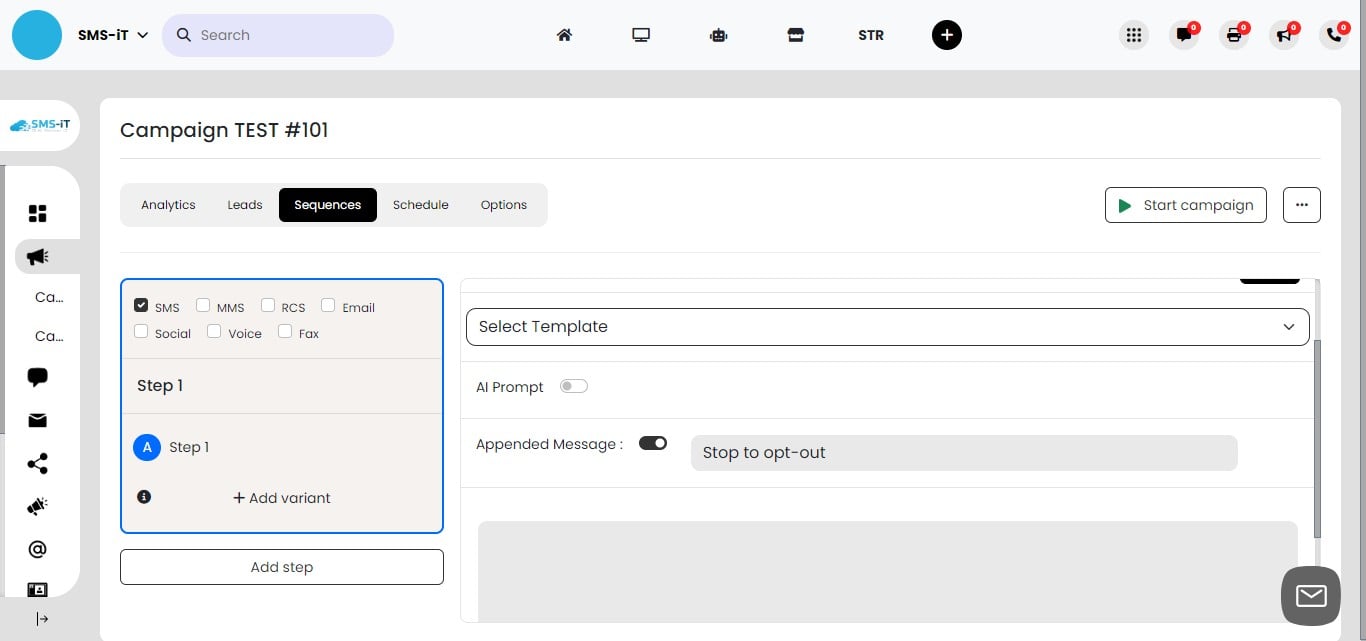Screen dimensions: 1366x641
Task: Enable the MMS channel checkbox
Action: pyautogui.click(x=203, y=304)
